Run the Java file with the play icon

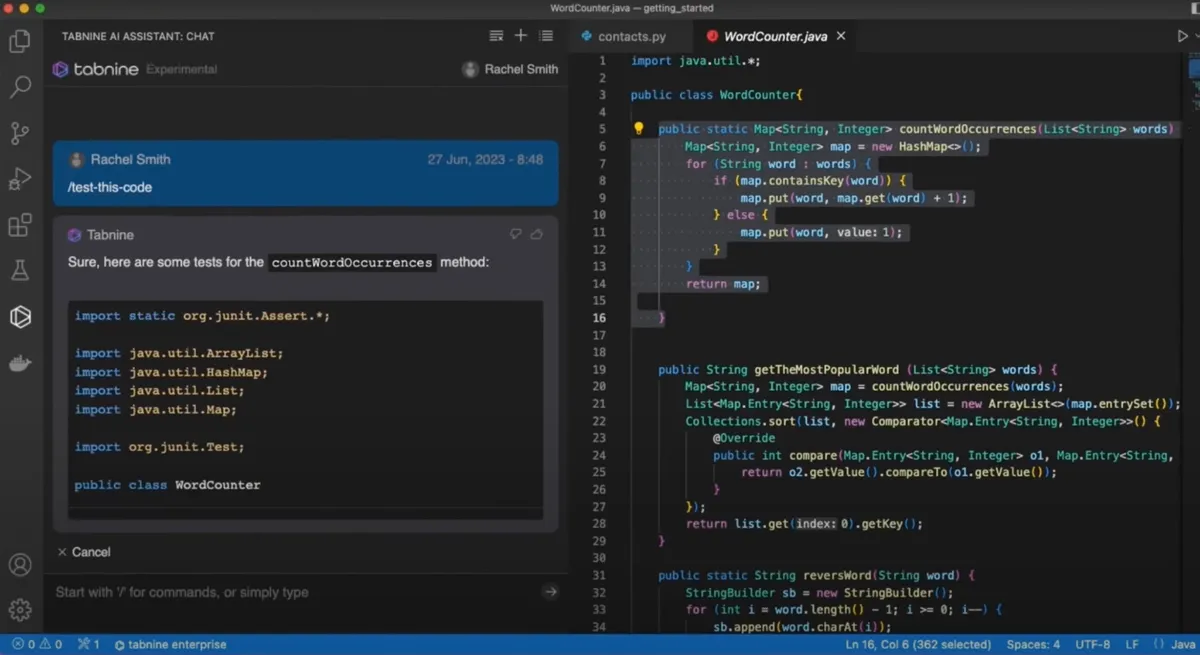tap(1183, 36)
